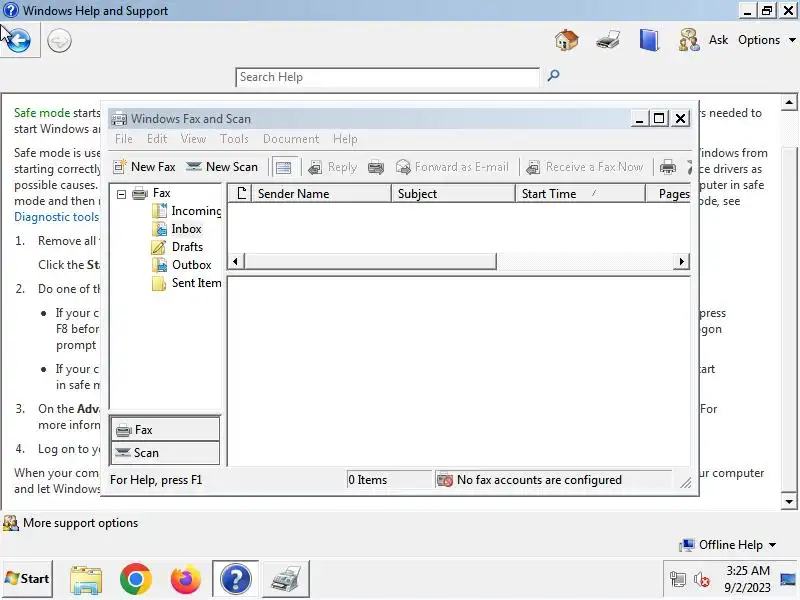Open the Tools menu in Fax and Scan
The image size is (800, 600).
tap(234, 139)
